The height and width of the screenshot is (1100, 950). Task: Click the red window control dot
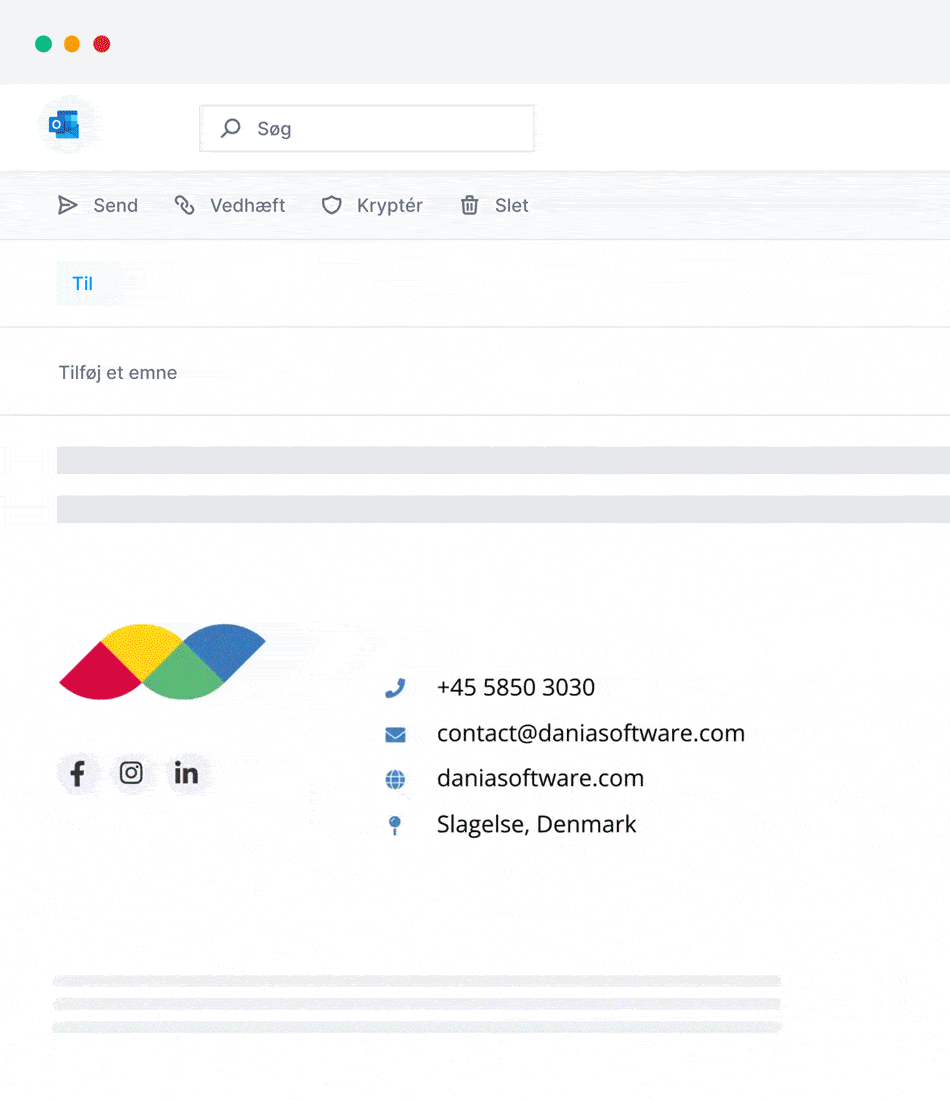click(102, 44)
